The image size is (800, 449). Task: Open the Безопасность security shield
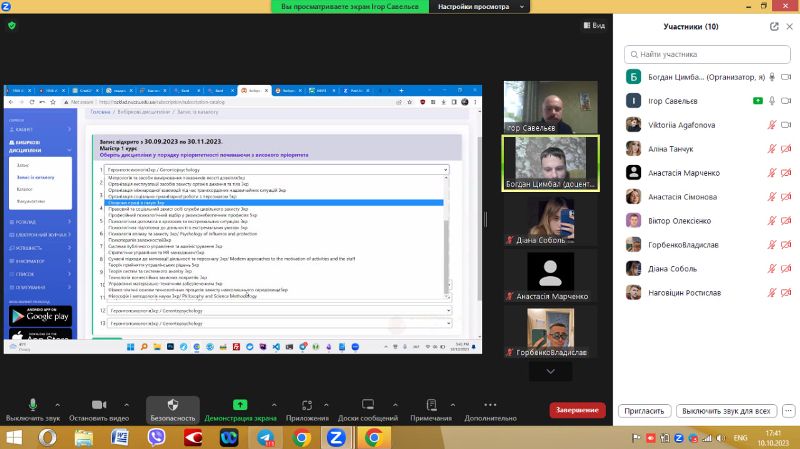click(x=172, y=404)
